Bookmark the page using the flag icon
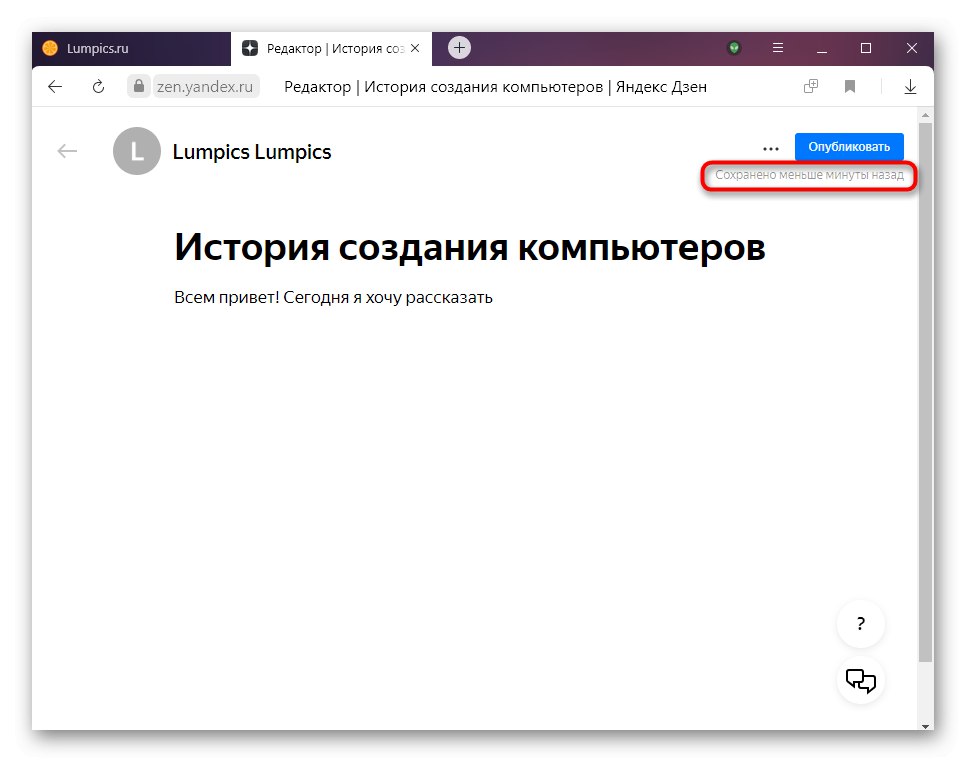Viewport: 966px width, 762px height. [850, 86]
